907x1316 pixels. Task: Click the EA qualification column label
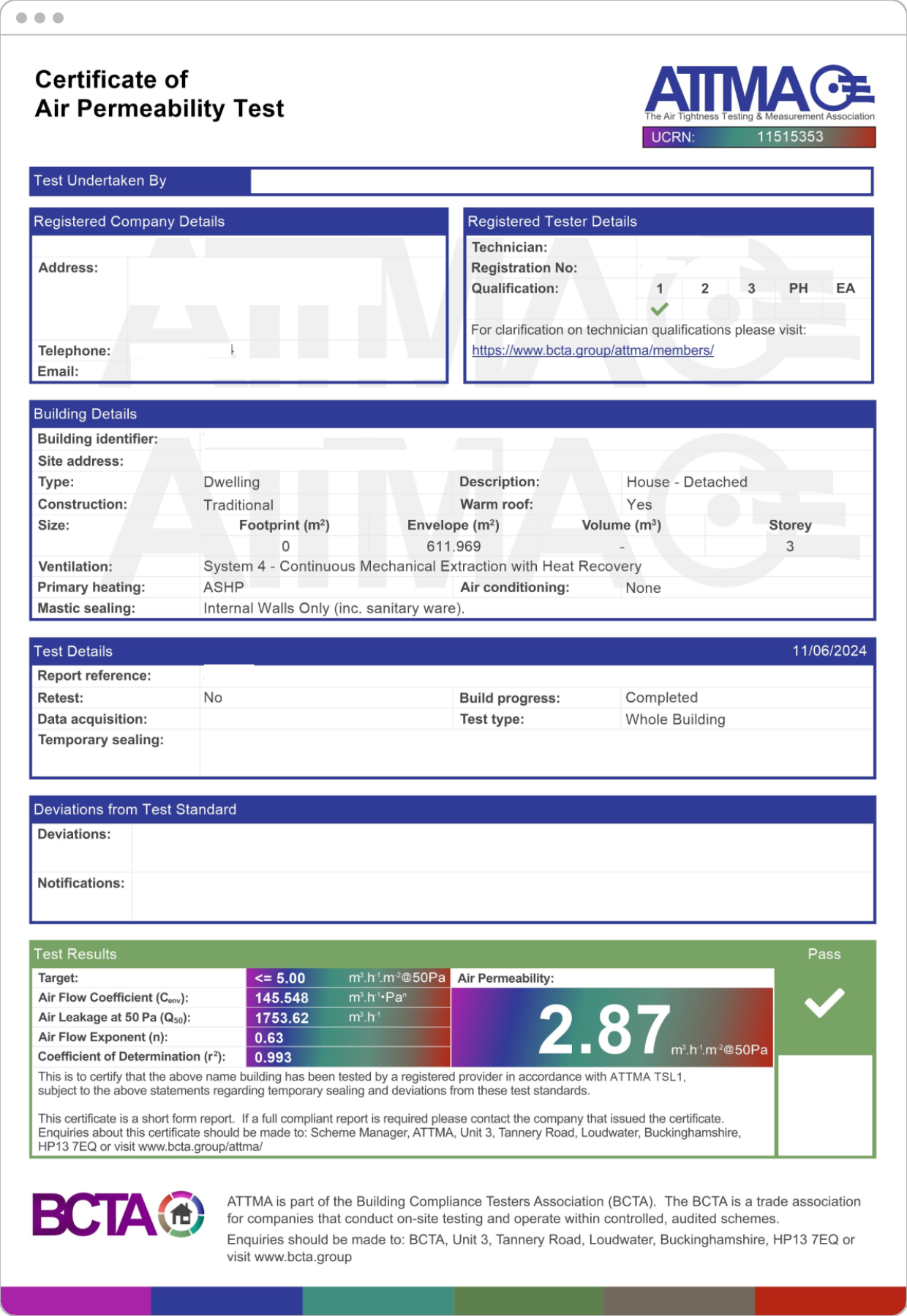846,288
